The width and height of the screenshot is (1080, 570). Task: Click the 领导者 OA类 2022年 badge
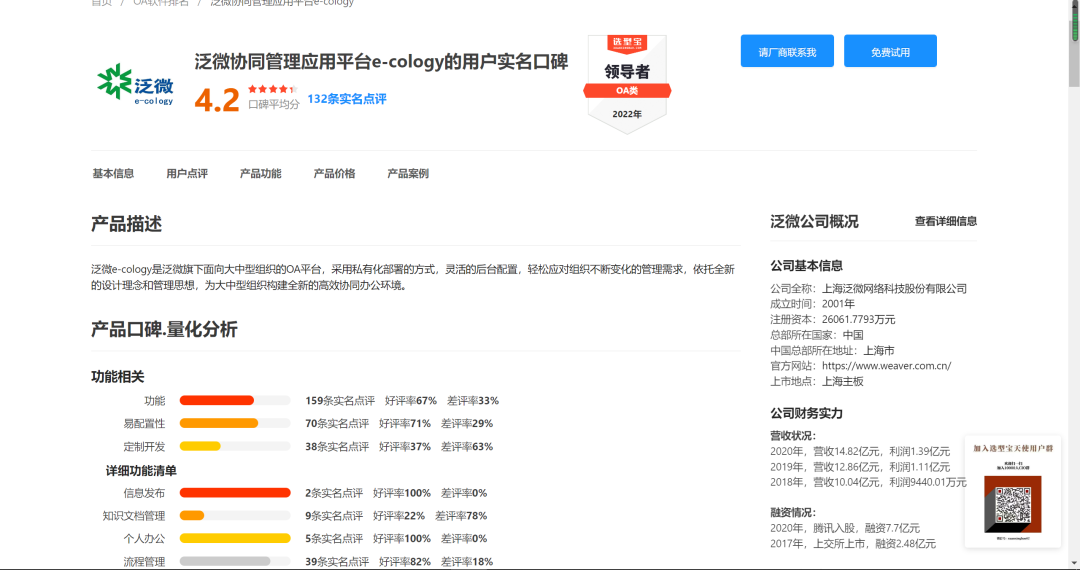(627, 83)
